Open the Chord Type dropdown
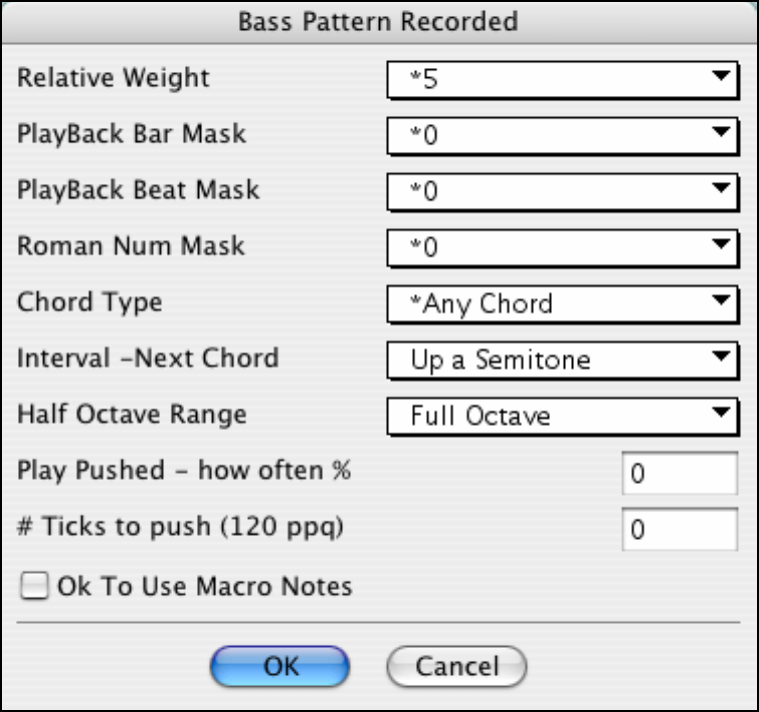 click(560, 303)
